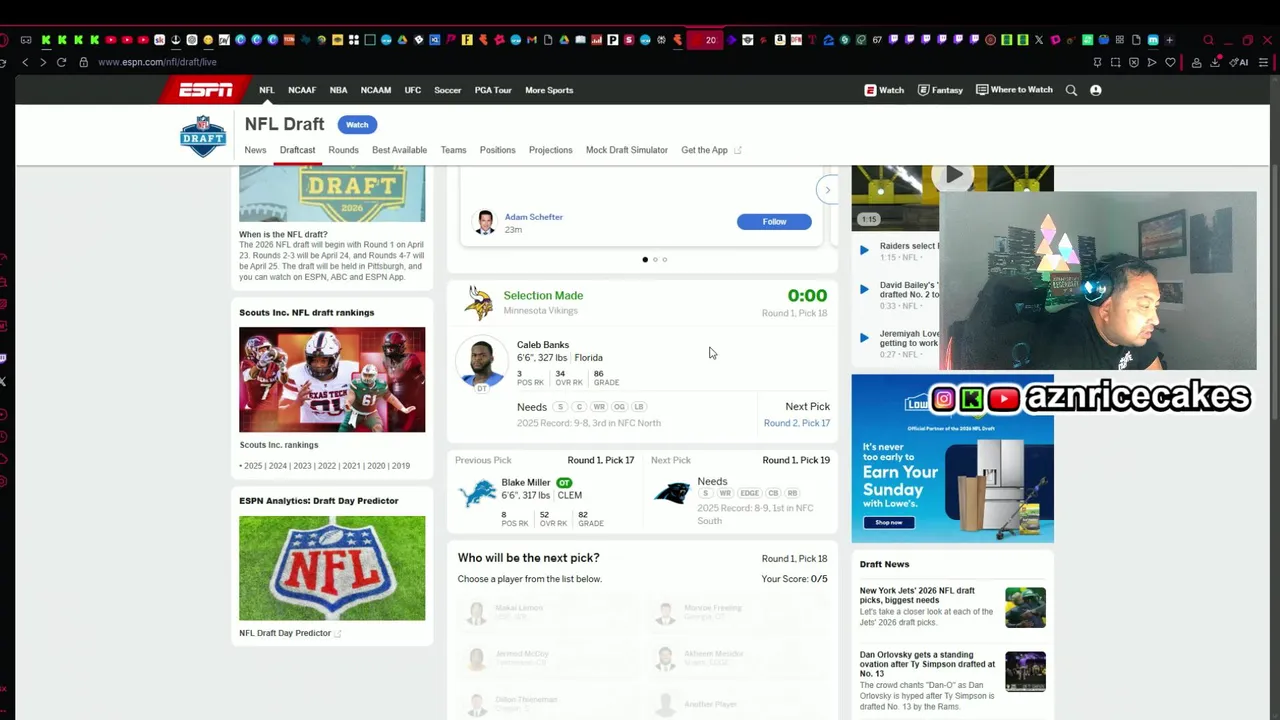Viewport: 1280px width, 720px height.
Task: Open the NCAAM menu
Action: pyautogui.click(x=376, y=90)
